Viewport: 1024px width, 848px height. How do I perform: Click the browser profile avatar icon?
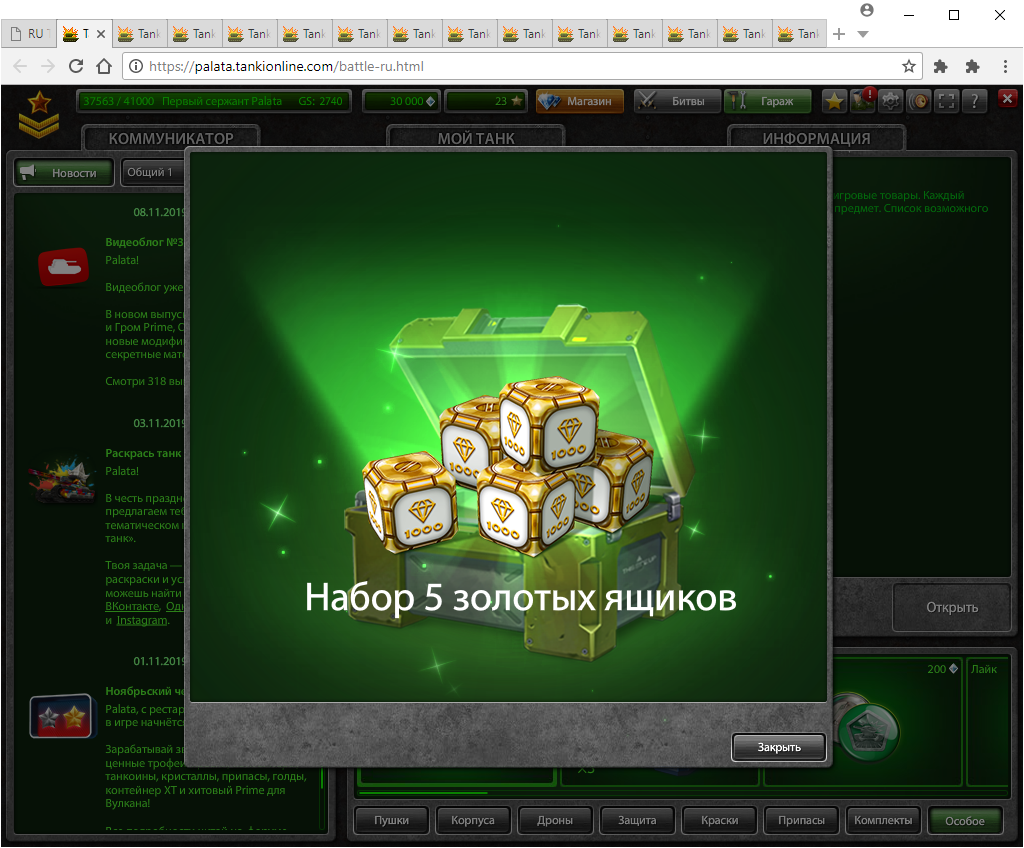pyautogui.click(x=867, y=10)
